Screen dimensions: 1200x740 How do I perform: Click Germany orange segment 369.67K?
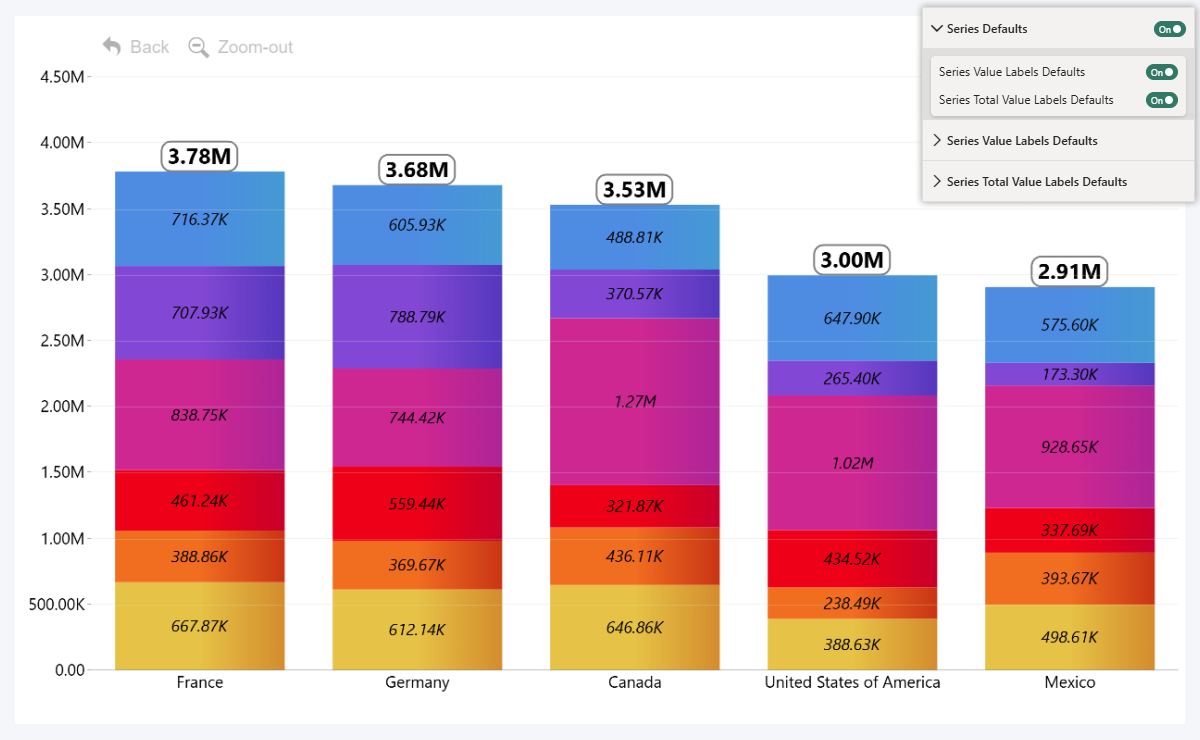[417, 565]
